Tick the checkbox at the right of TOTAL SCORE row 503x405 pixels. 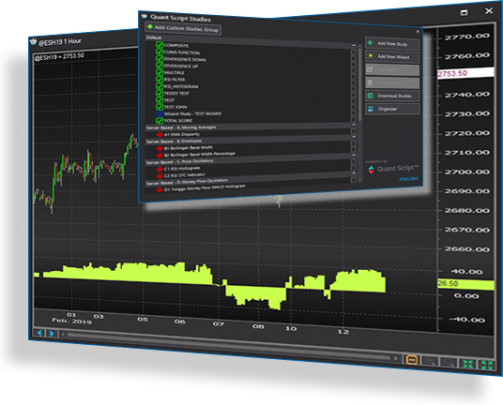click(x=353, y=120)
